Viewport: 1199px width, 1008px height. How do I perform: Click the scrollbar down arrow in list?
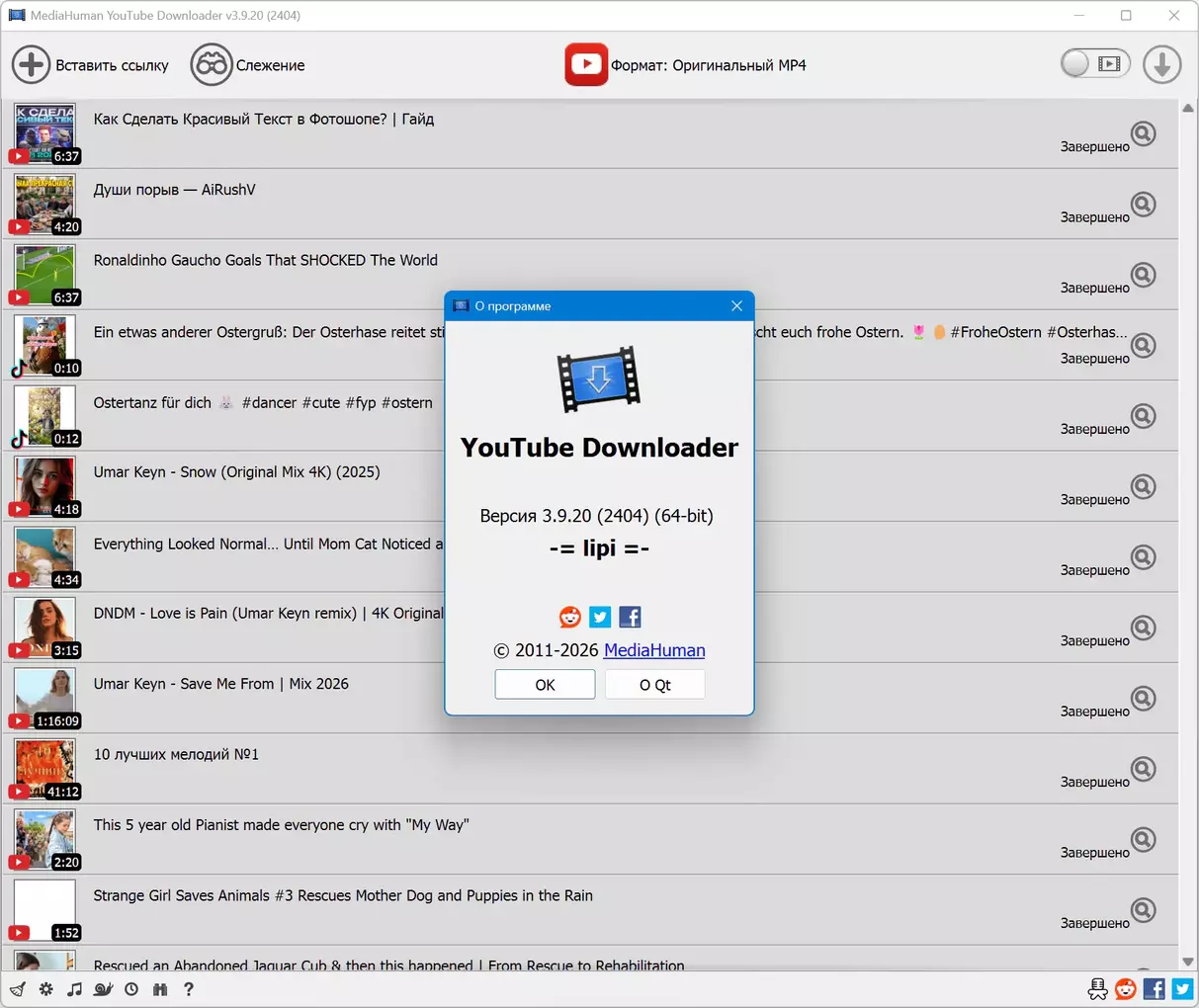tap(1188, 962)
